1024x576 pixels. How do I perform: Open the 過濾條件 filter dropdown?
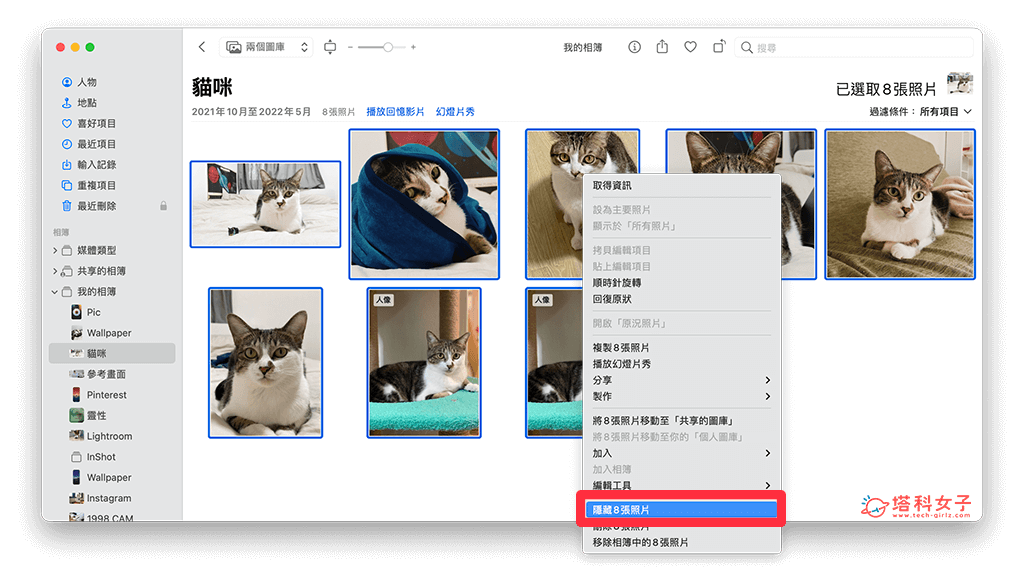pyautogui.click(x=921, y=112)
